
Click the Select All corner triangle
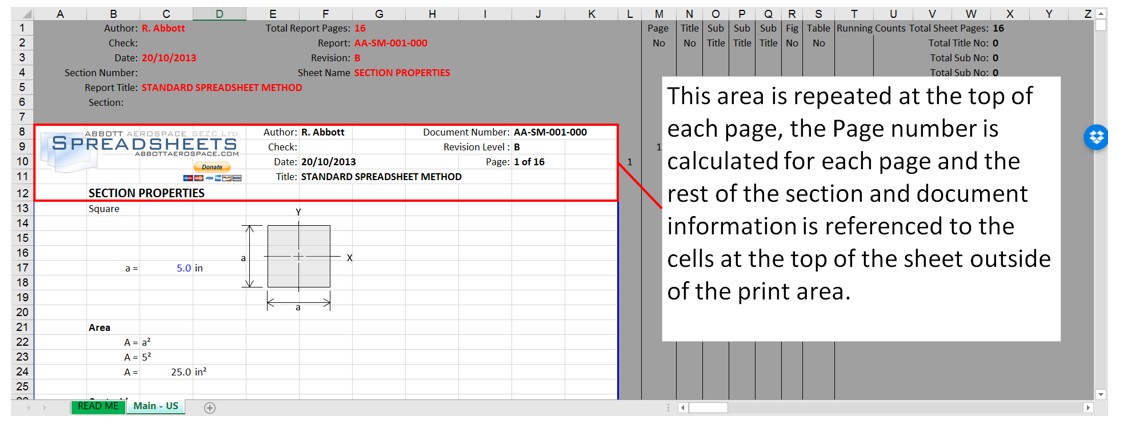click(22, 14)
